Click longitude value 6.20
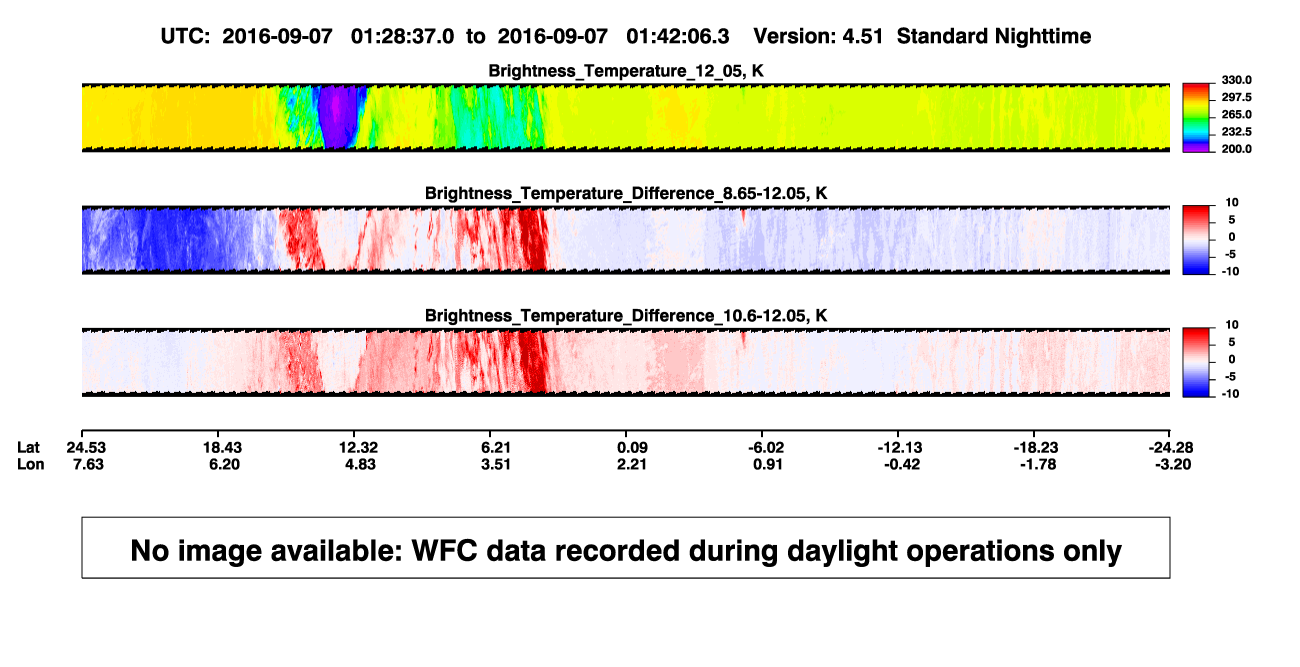This screenshot has height=667, width=1300. (222, 464)
